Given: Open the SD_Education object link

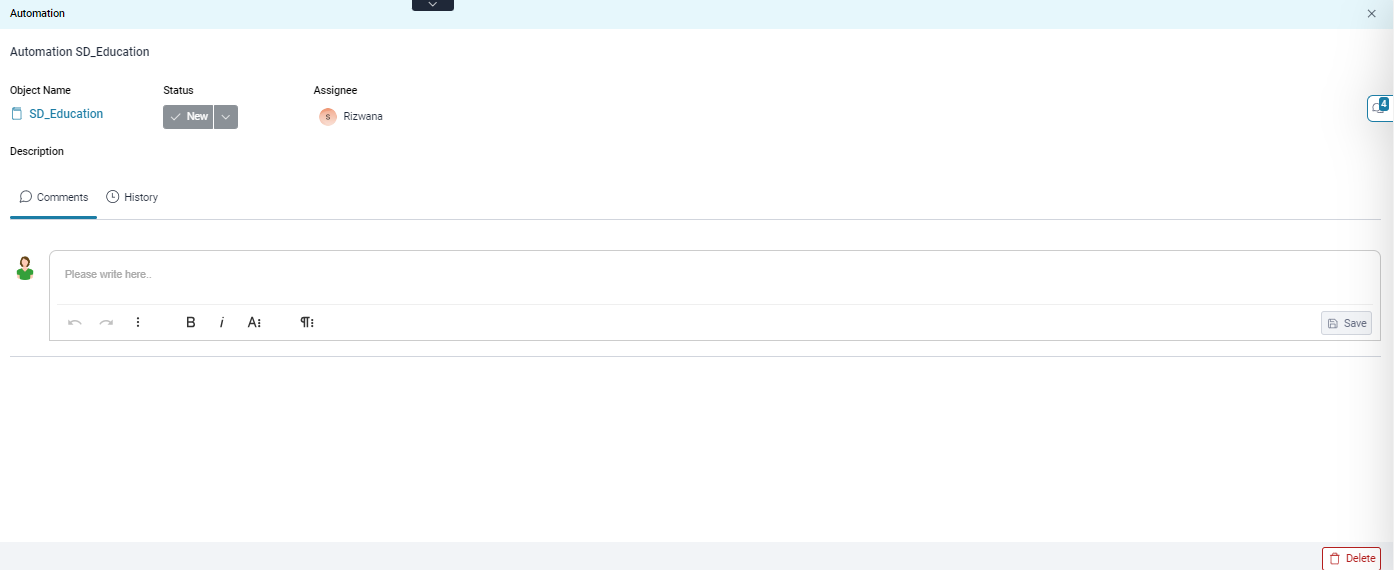Looking at the screenshot, I should point(66,114).
